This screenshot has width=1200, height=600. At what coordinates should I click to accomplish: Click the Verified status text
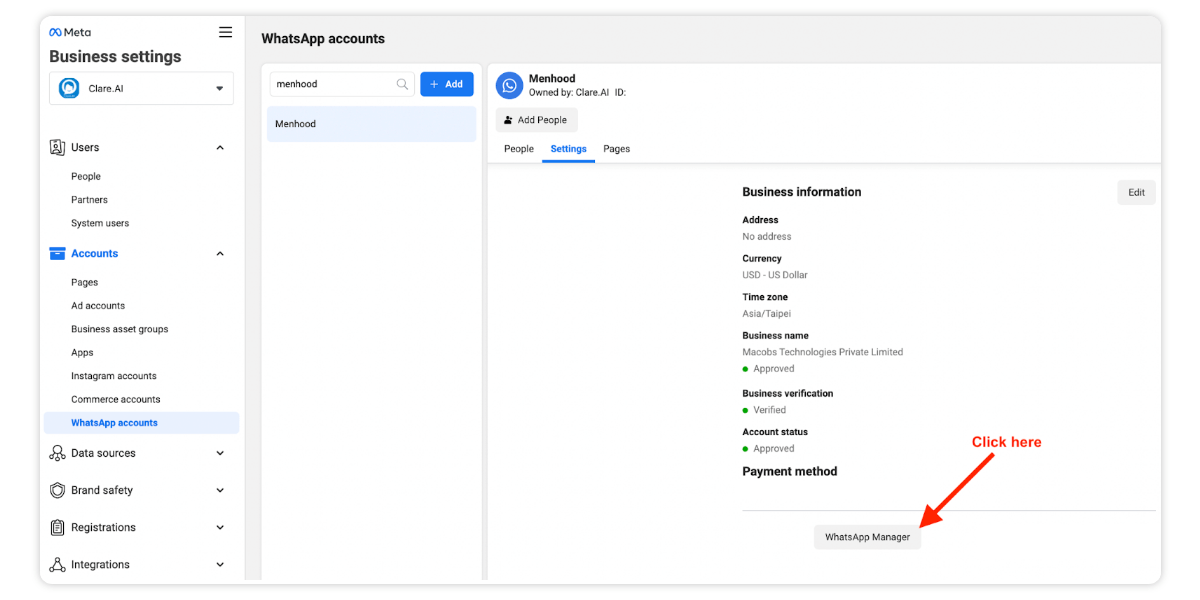770,410
